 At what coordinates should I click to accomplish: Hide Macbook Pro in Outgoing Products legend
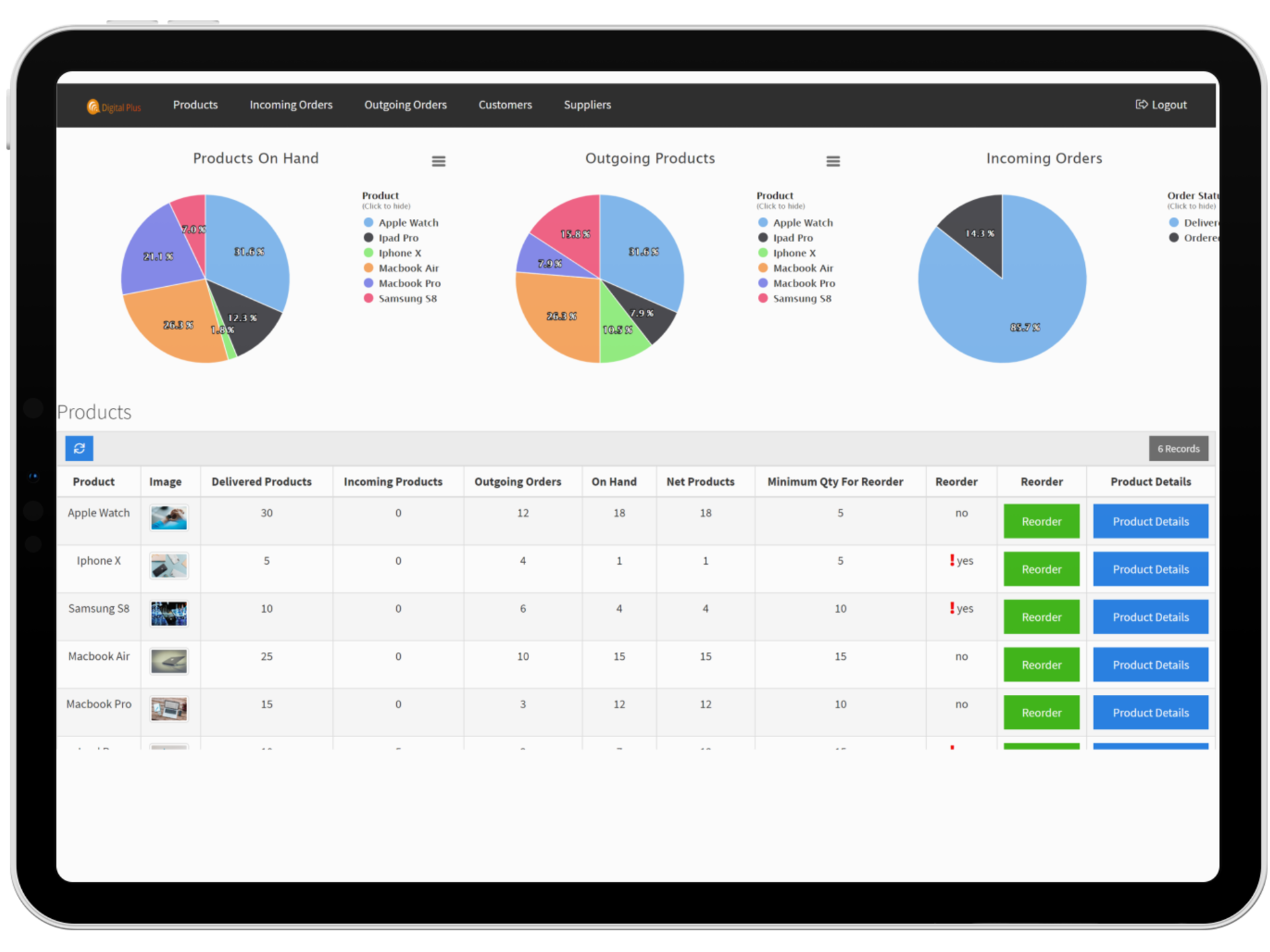click(796, 284)
